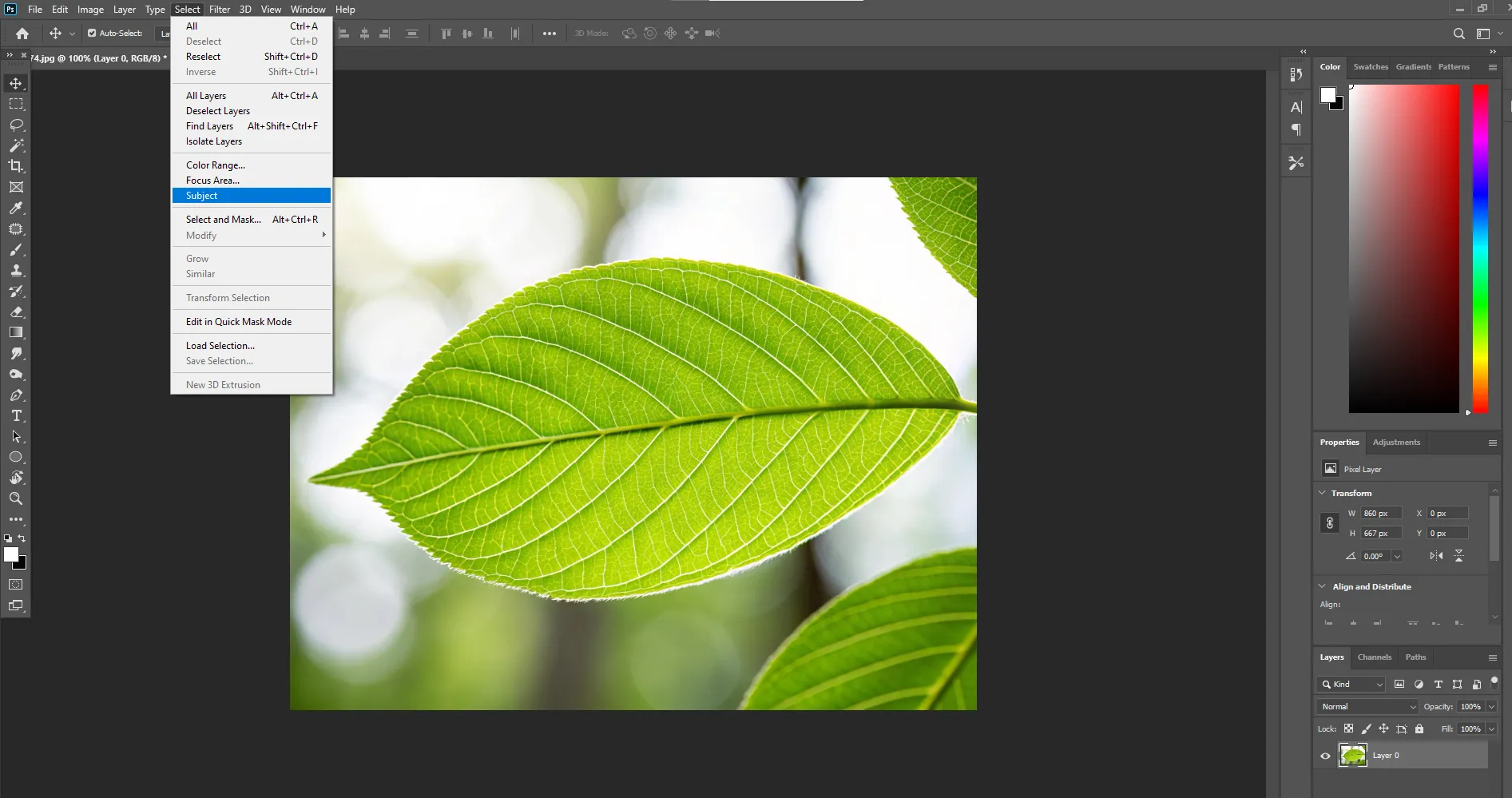Select the Lasso tool
The width and height of the screenshot is (1512, 798).
(16, 125)
